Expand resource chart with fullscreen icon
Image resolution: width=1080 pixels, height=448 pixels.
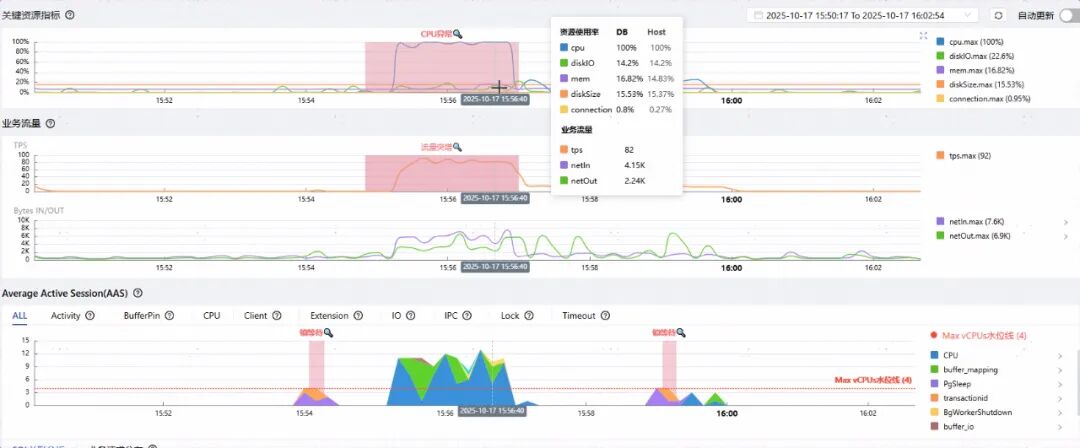click(x=924, y=36)
